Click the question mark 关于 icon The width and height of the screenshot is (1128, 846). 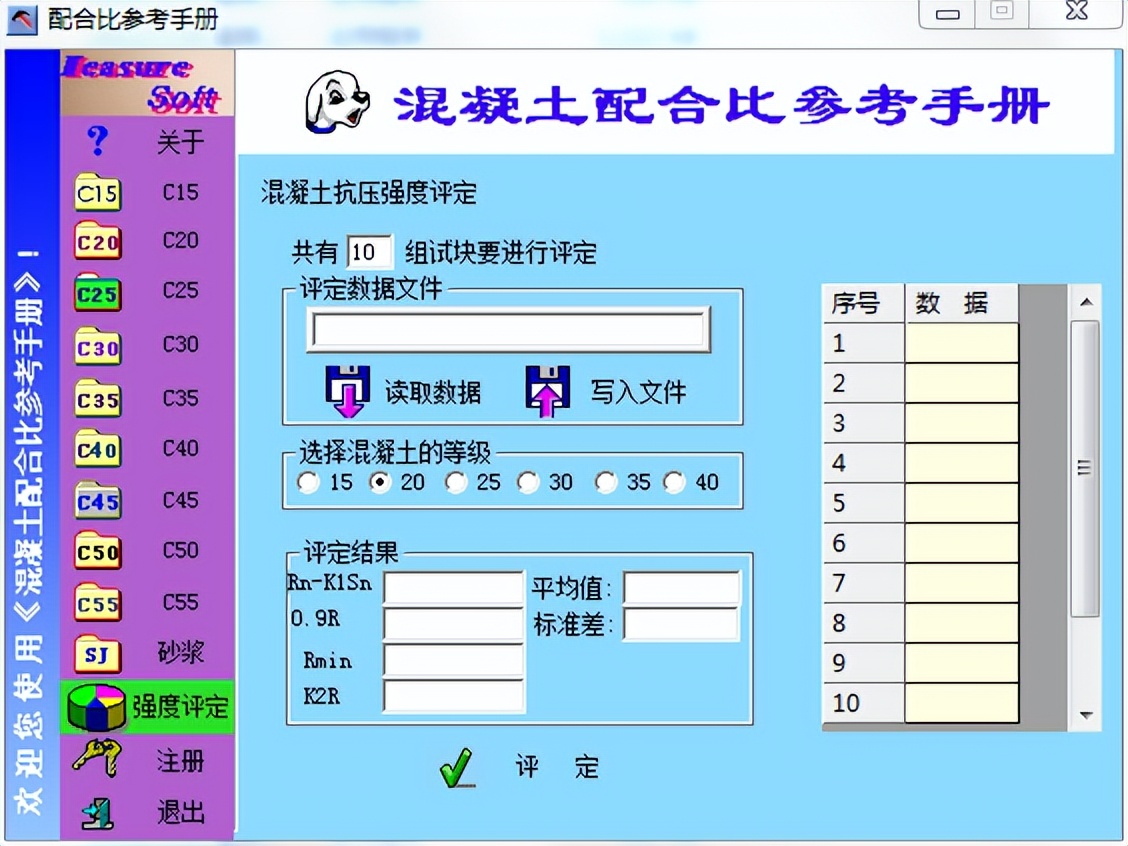(x=95, y=141)
